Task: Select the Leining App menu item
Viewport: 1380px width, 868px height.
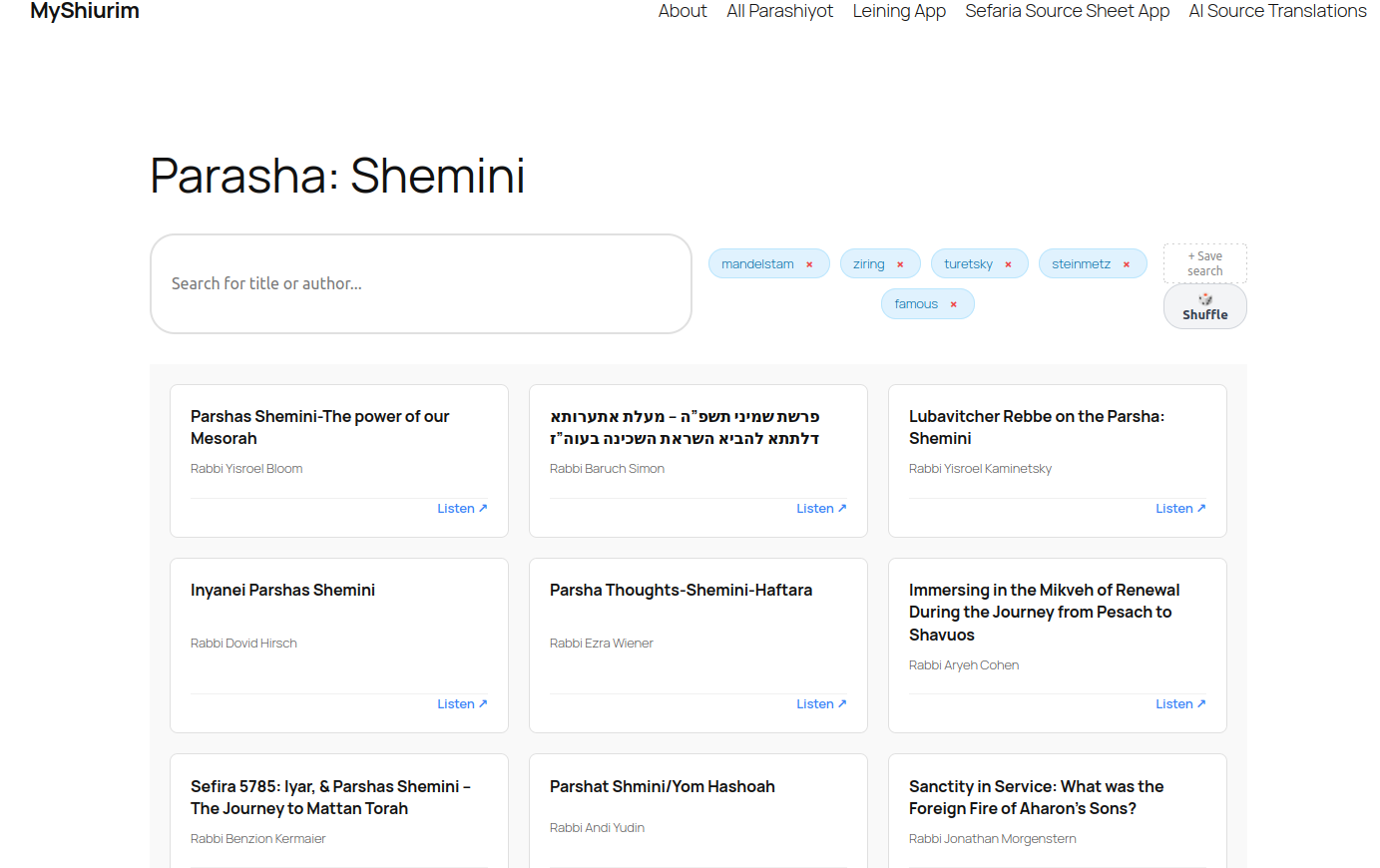Action: click(x=899, y=11)
